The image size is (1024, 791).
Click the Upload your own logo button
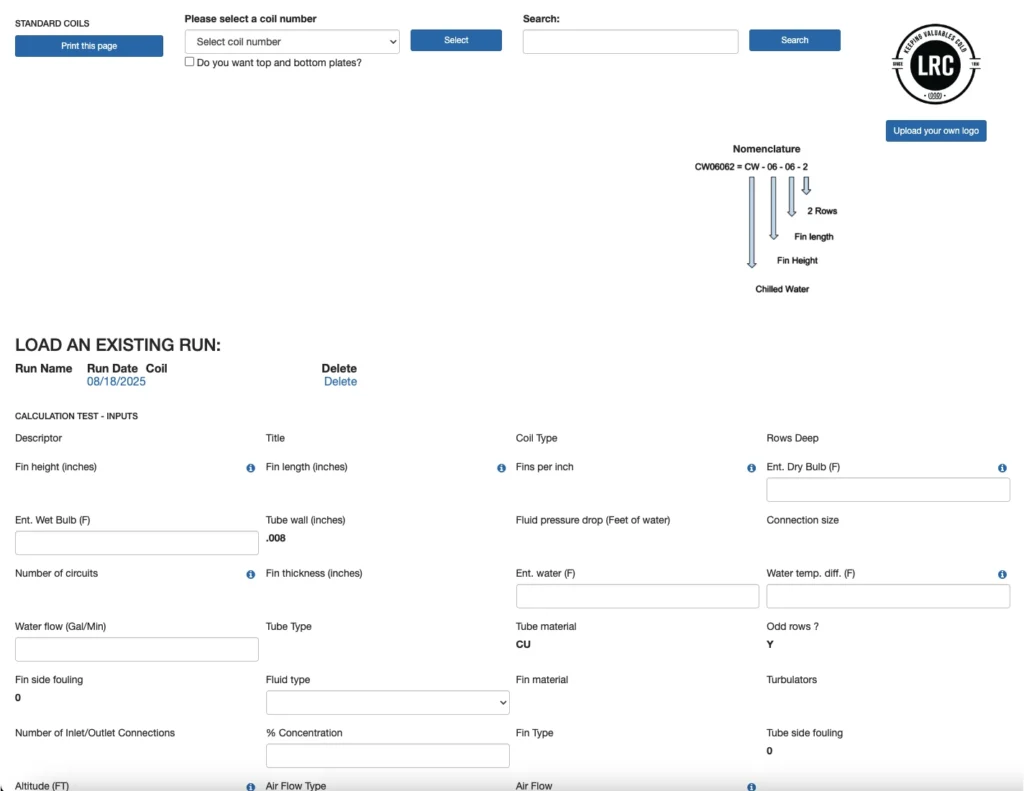point(935,131)
